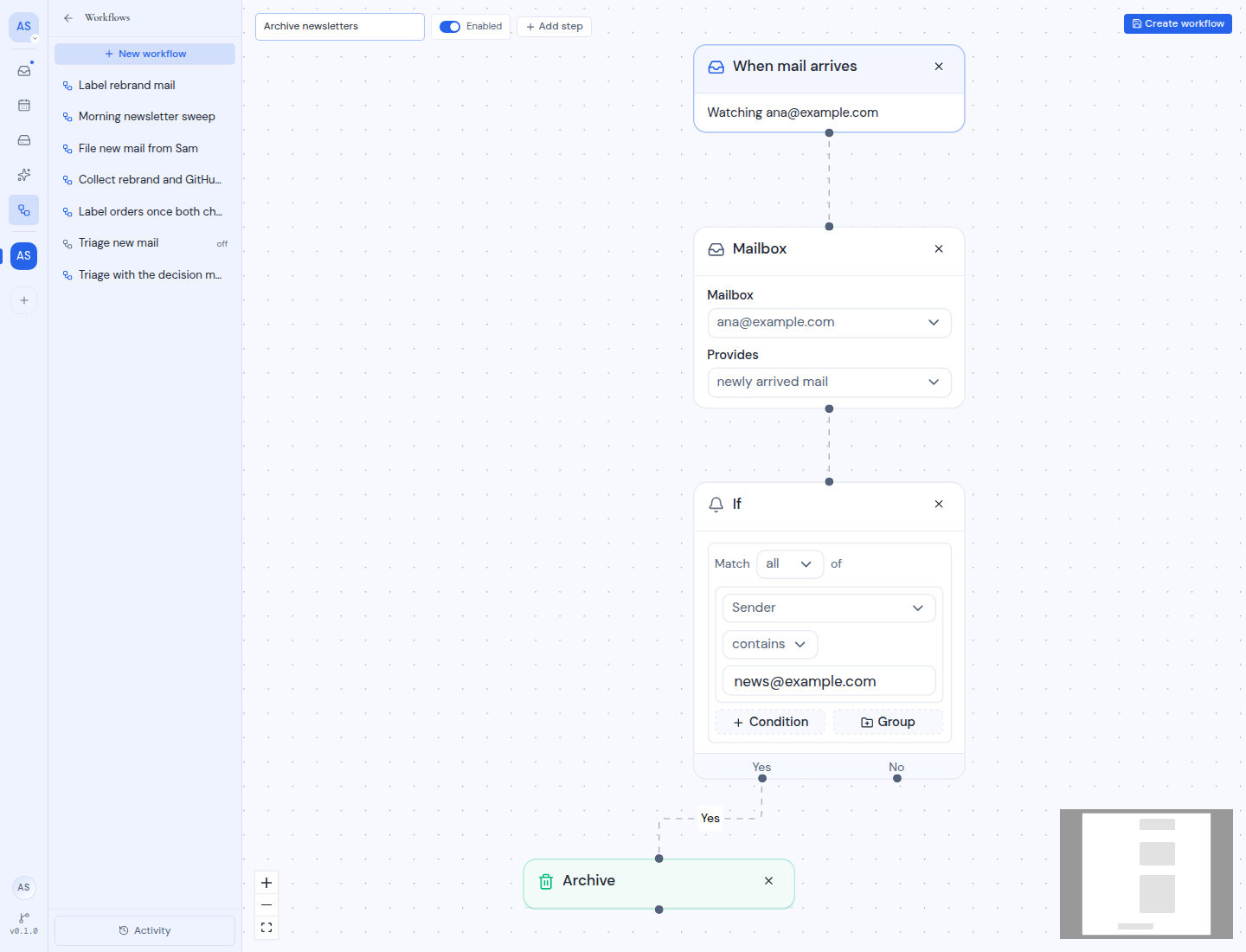
Task: Open the Sender field dropdown
Action: click(829, 608)
